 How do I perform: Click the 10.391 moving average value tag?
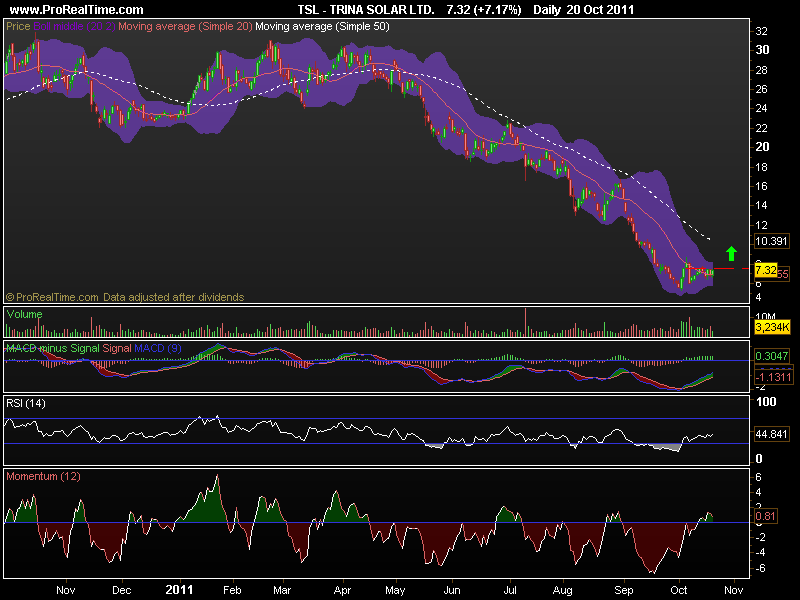pos(771,241)
